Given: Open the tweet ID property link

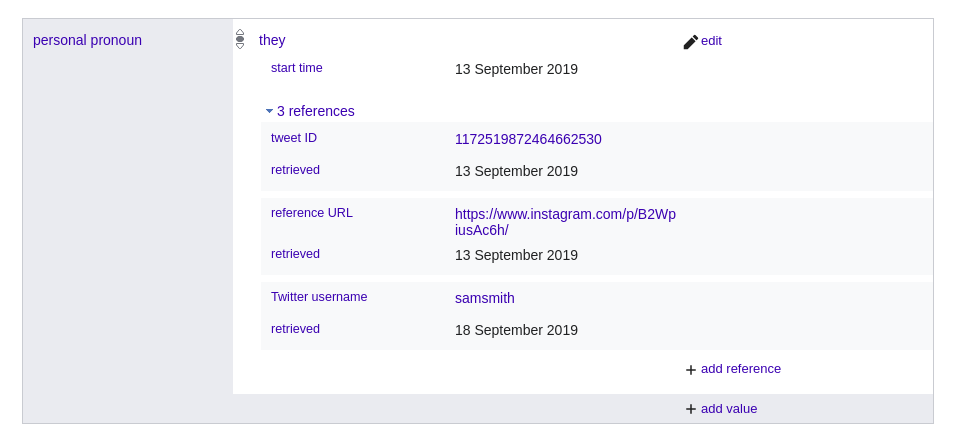Looking at the screenshot, I should tap(293, 138).
